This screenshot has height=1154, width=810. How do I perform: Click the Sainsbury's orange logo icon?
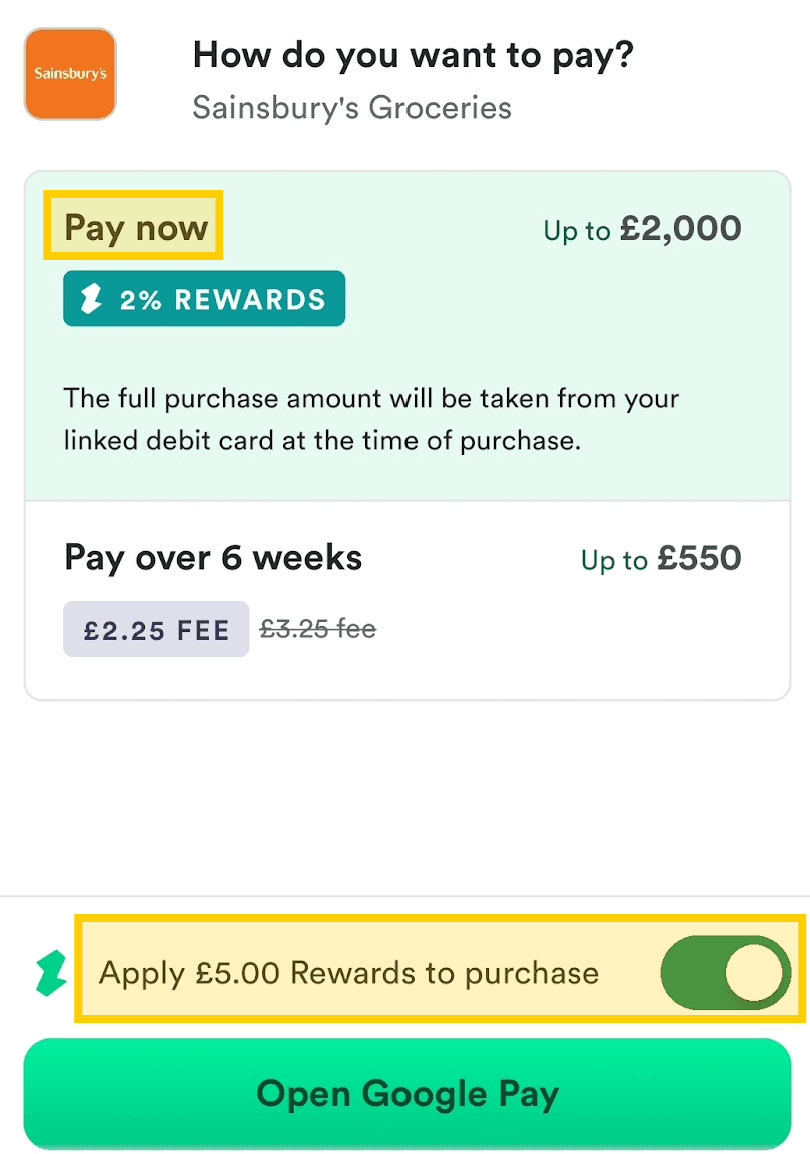(x=70, y=74)
